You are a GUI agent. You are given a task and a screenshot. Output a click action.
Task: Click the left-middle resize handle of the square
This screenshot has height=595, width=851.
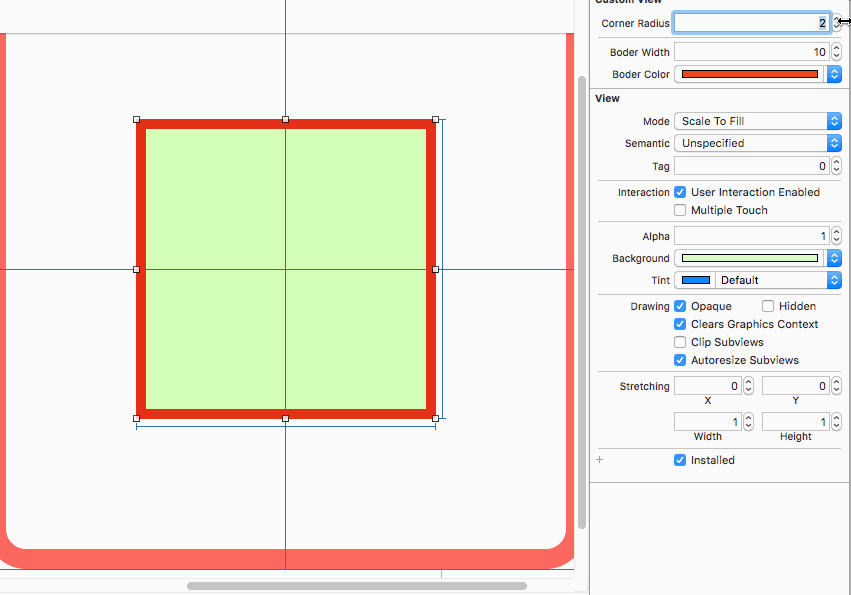click(136, 269)
